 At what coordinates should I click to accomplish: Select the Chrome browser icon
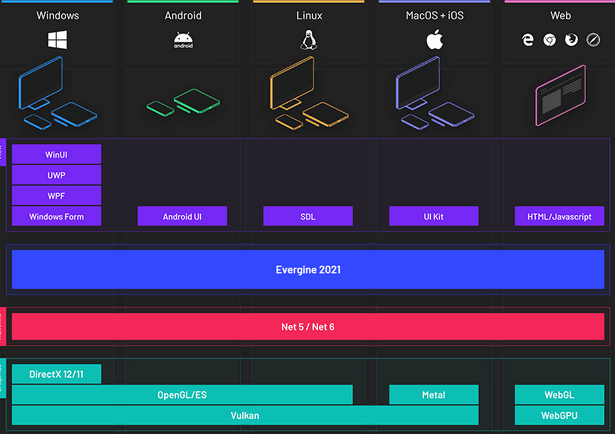pyautogui.click(x=549, y=40)
